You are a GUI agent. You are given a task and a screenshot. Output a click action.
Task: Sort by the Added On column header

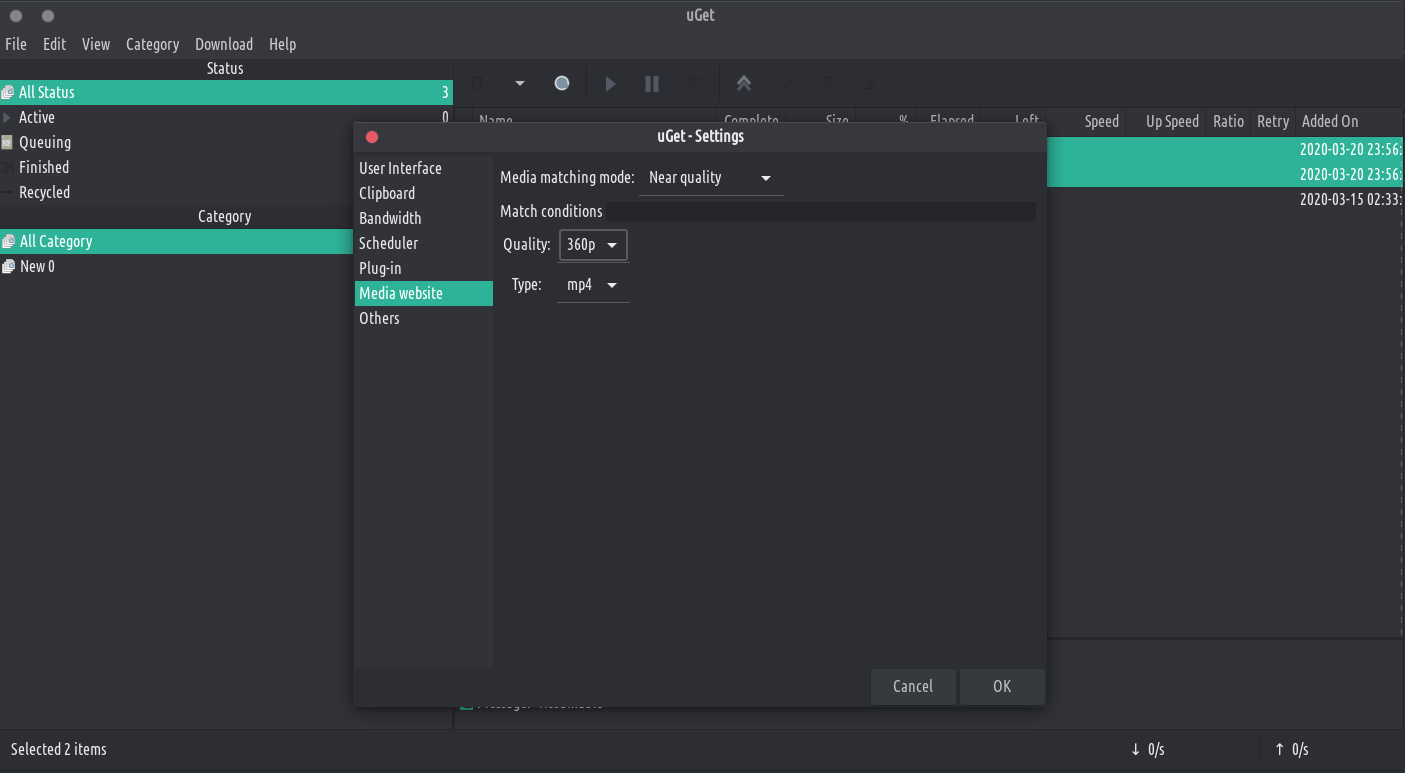[x=1350, y=121]
